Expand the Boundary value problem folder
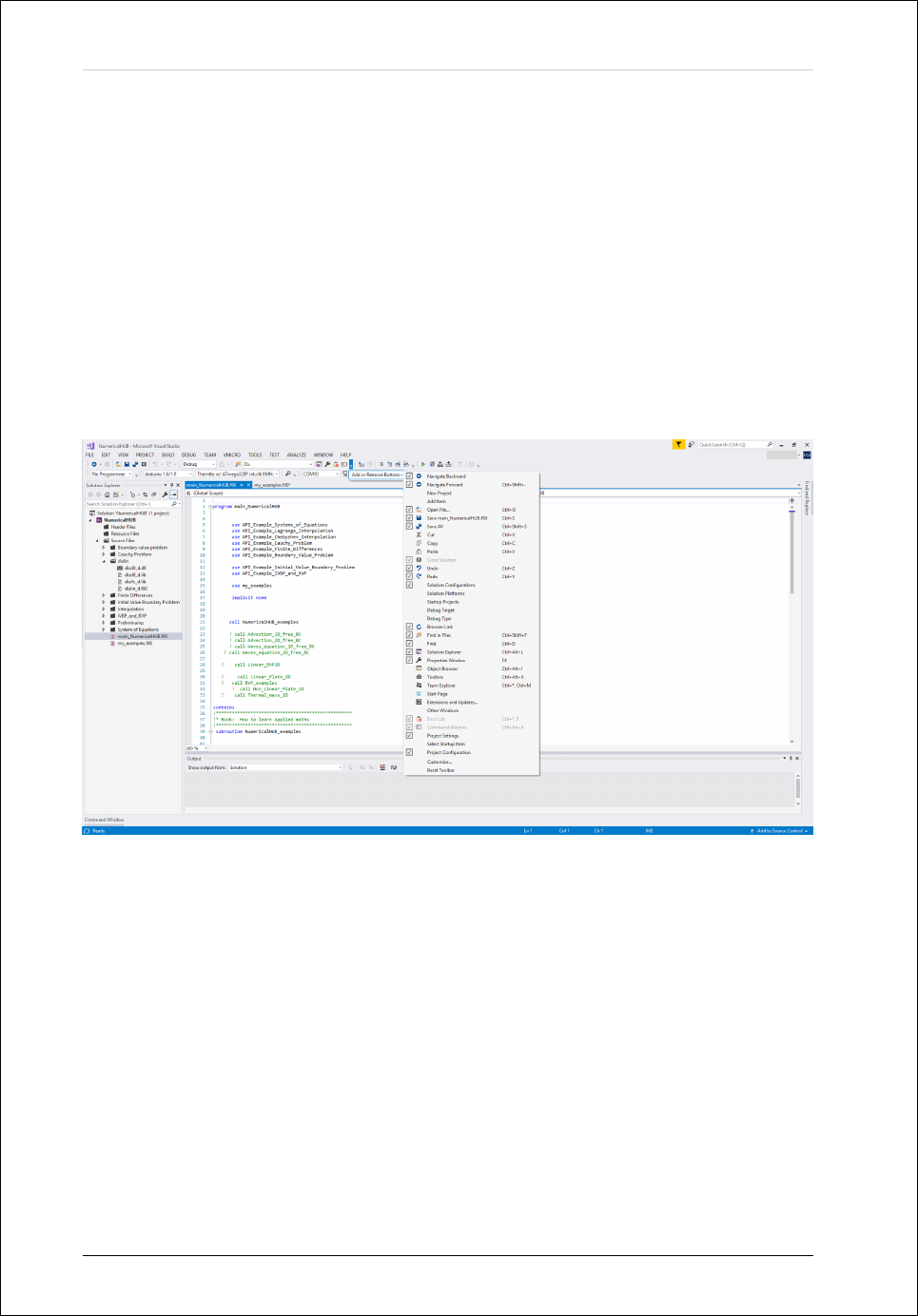 pos(104,548)
